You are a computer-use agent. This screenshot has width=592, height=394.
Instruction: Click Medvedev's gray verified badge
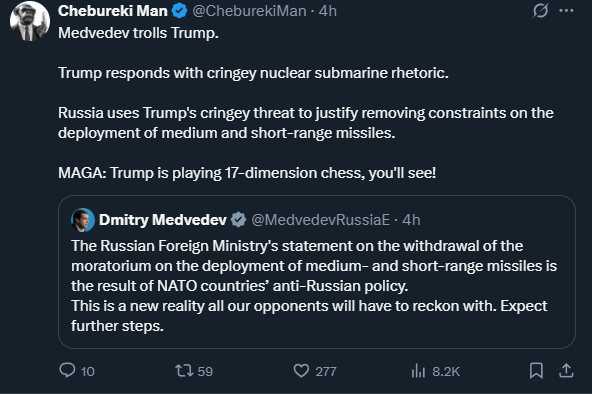coord(239,220)
